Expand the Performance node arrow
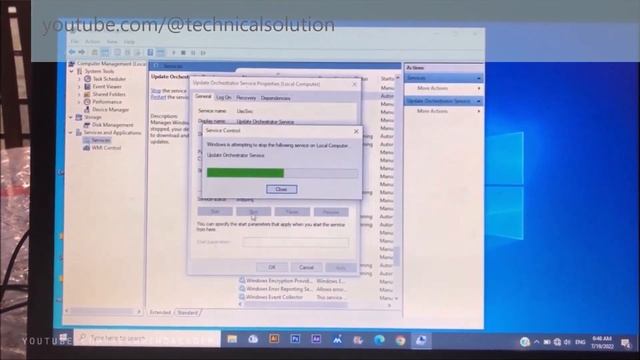This screenshot has height=360, width=640. [x=79, y=102]
